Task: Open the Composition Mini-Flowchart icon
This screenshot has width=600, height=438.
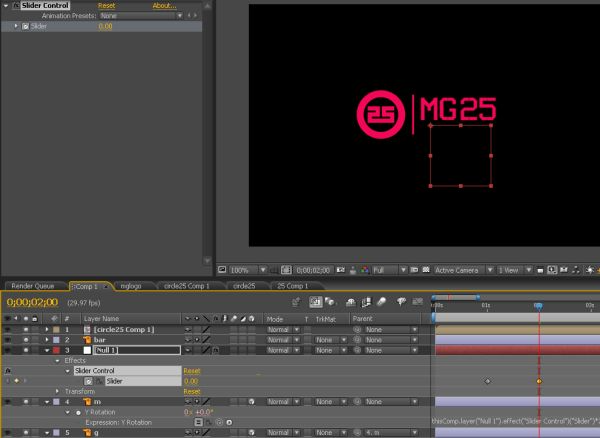Action: pyautogui.click(x=296, y=303)
